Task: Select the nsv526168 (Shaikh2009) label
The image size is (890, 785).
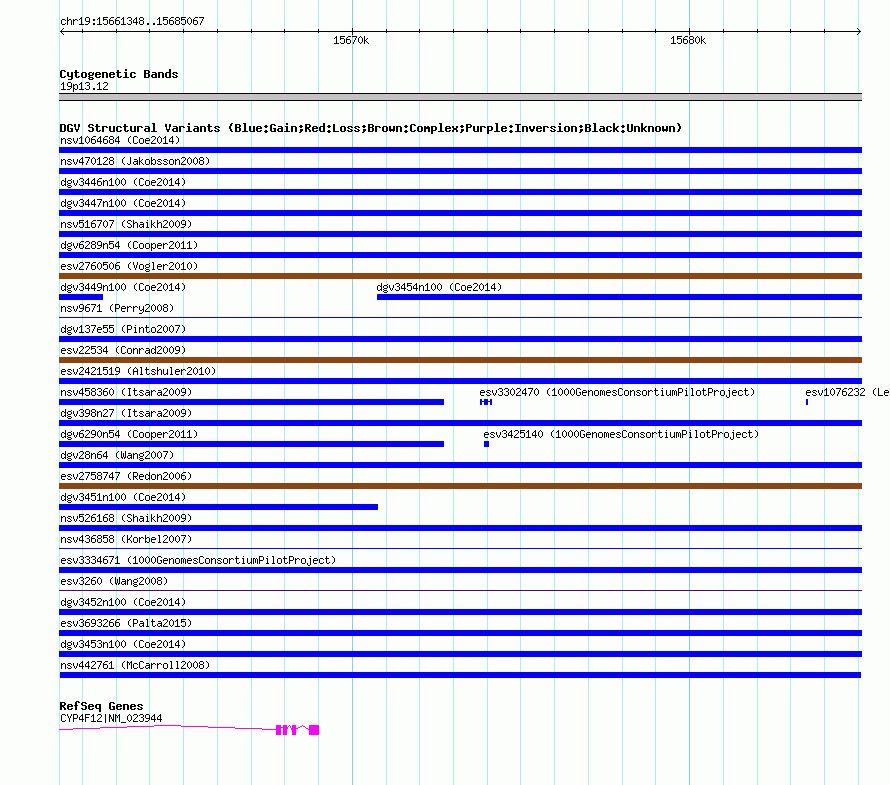Action: [126, 518]
